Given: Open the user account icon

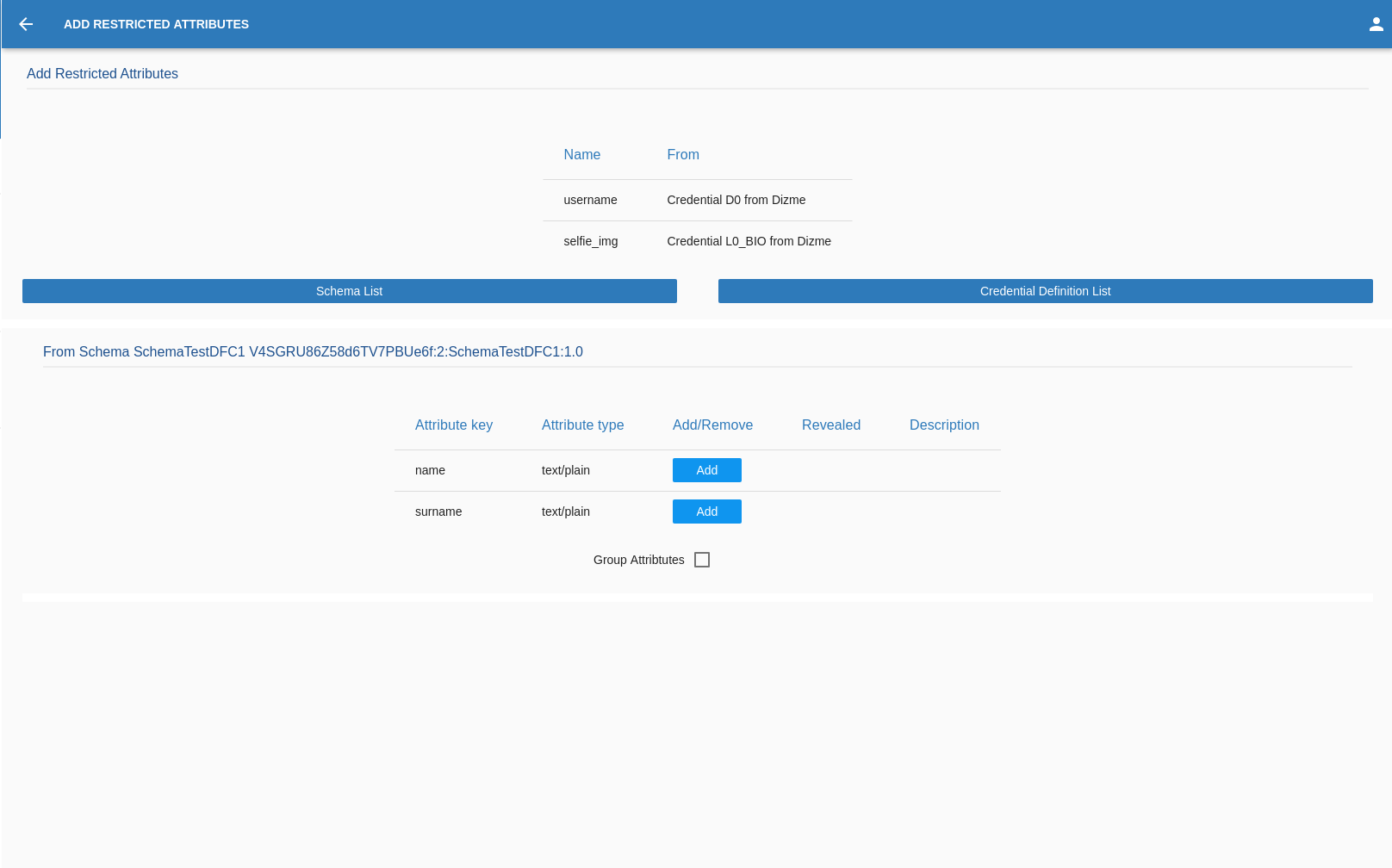Looking at the screenshot, I should [x=1376, y=24].
